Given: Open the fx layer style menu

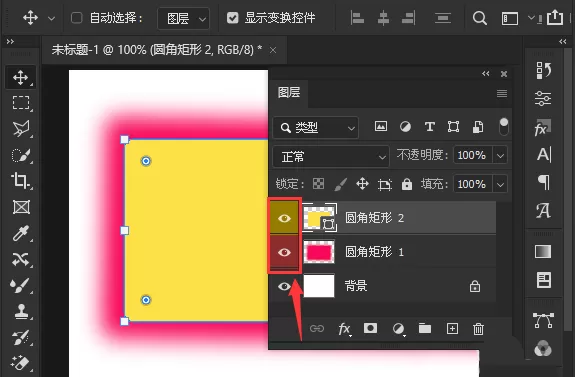Looking at the screenshot, I should tap(344, 329).
